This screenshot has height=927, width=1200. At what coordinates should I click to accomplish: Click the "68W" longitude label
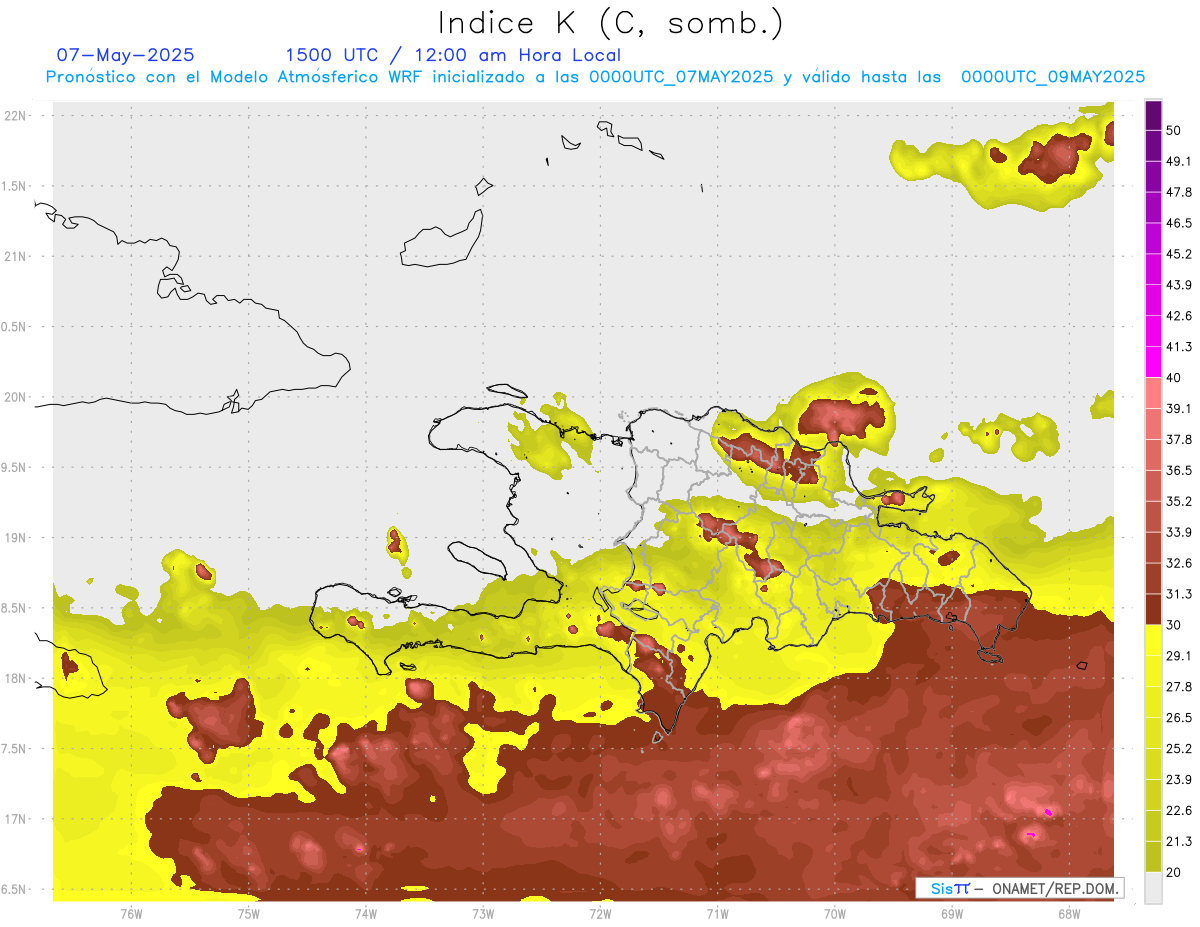pyautogui.click(x=1069, y=913)
